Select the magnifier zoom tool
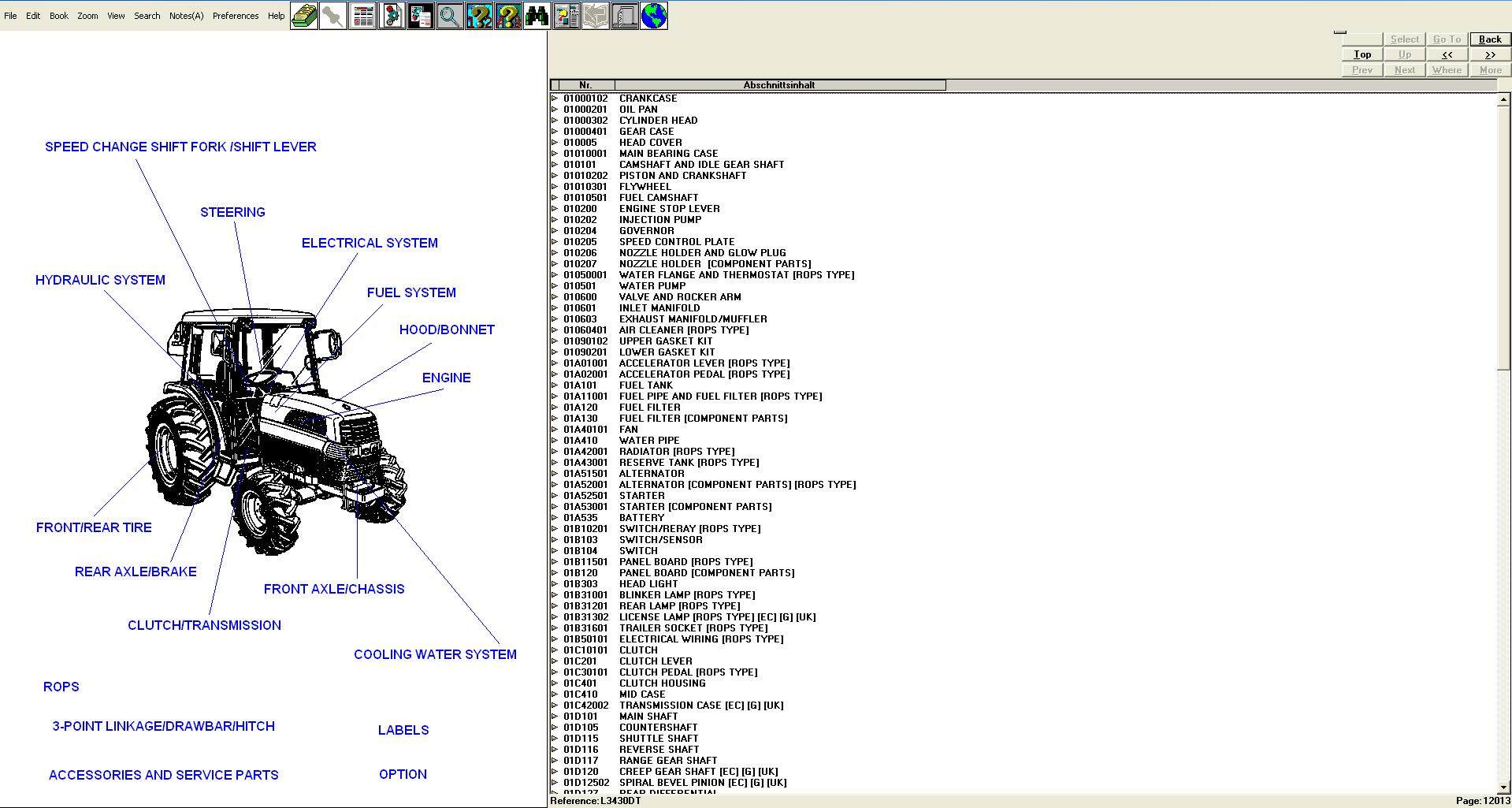Viewport: 1512px width, 808px height. click(450, 16)
